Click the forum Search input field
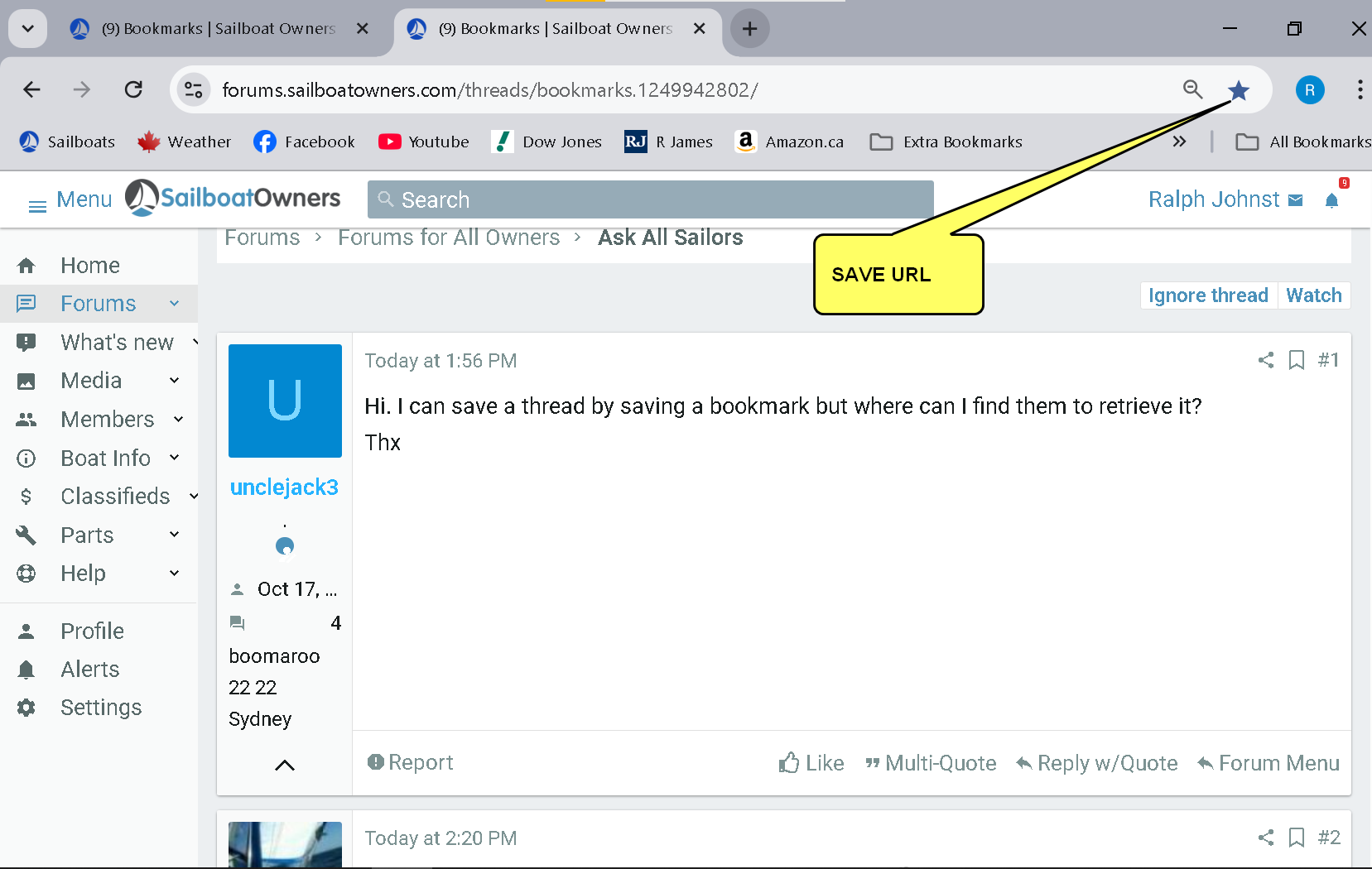This screenshot has width=1372, height=869. coord(650,200)
